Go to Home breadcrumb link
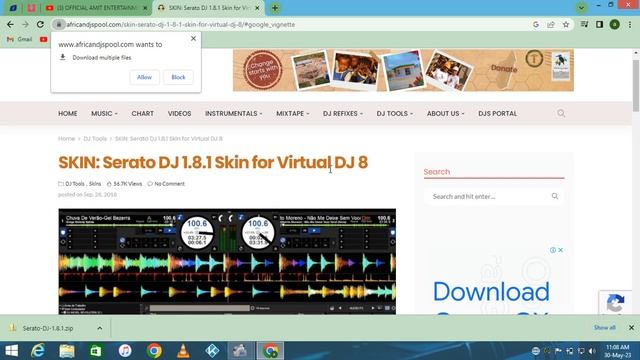The image size is (640, 360). (x=67, y=139)
